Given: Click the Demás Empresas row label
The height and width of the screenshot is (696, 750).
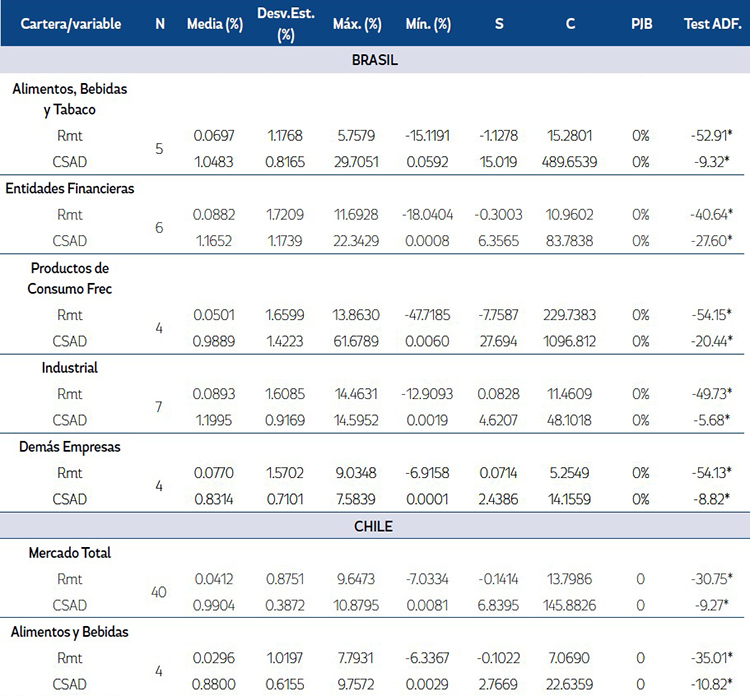Looking at the screenshot, I should 70,447.
